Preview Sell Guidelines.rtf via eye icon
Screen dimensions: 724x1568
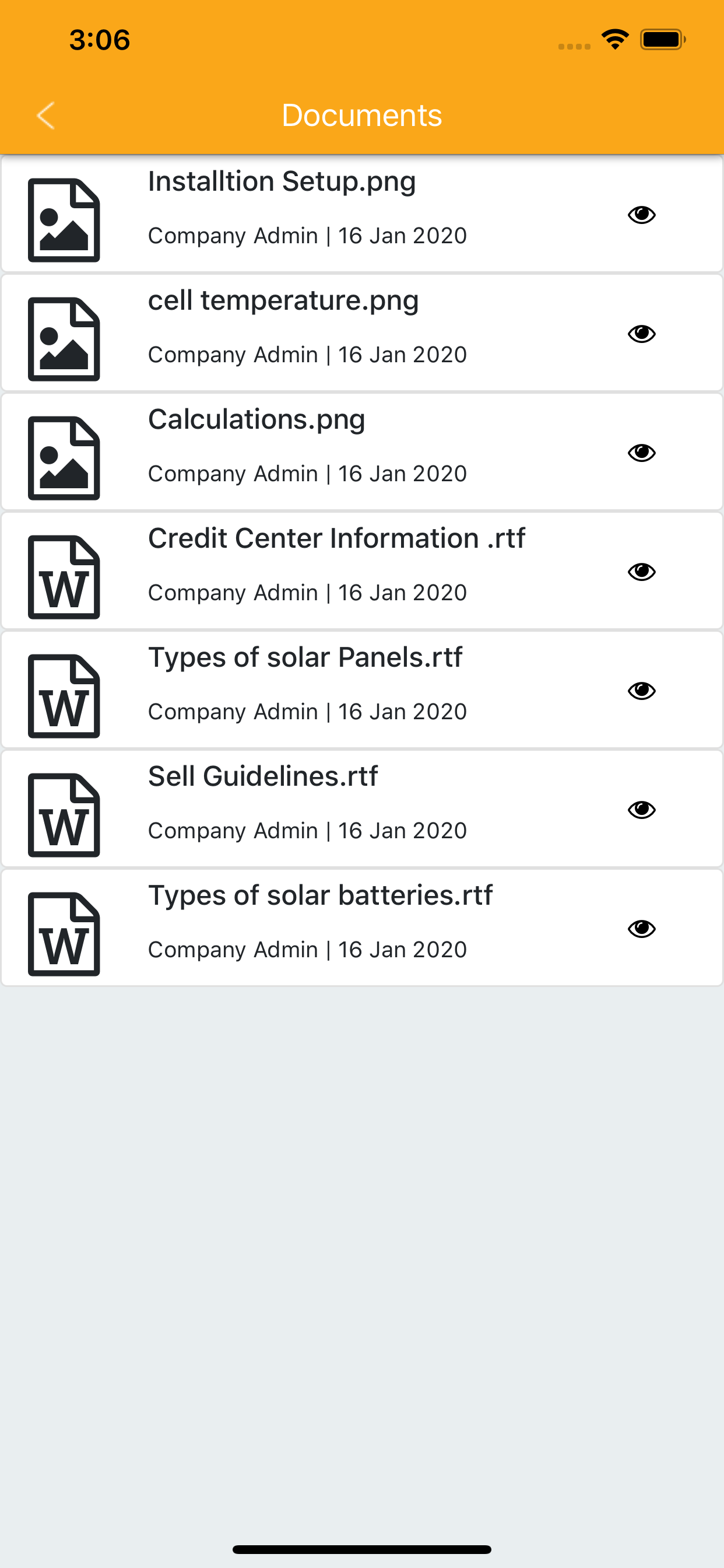[641, 810]
